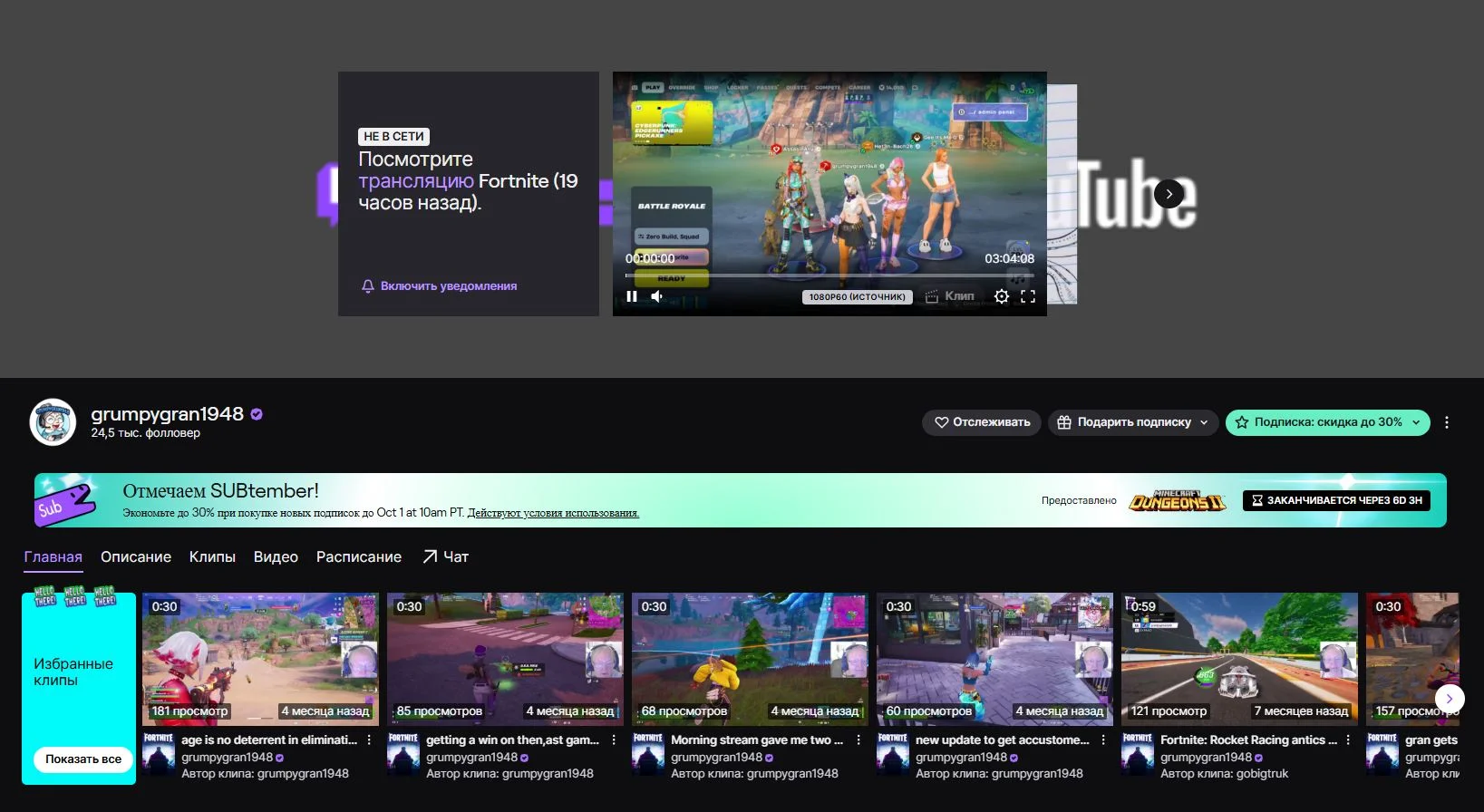Seek on the video progress bar

[x=829, y=275]
